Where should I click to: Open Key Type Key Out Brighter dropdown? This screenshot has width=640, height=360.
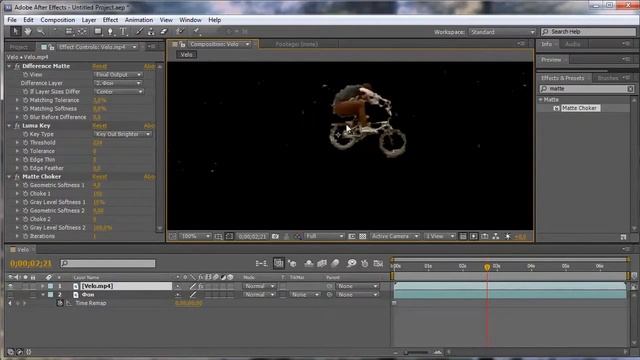pos(122,134)
